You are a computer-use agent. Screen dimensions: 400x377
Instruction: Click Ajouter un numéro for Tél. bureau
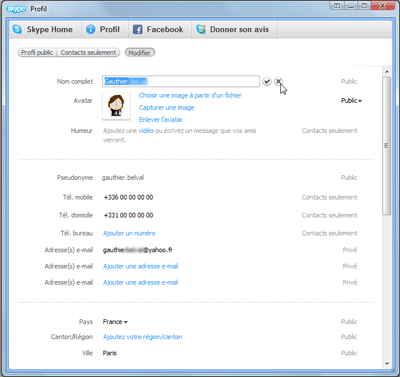tap(129, 233)
